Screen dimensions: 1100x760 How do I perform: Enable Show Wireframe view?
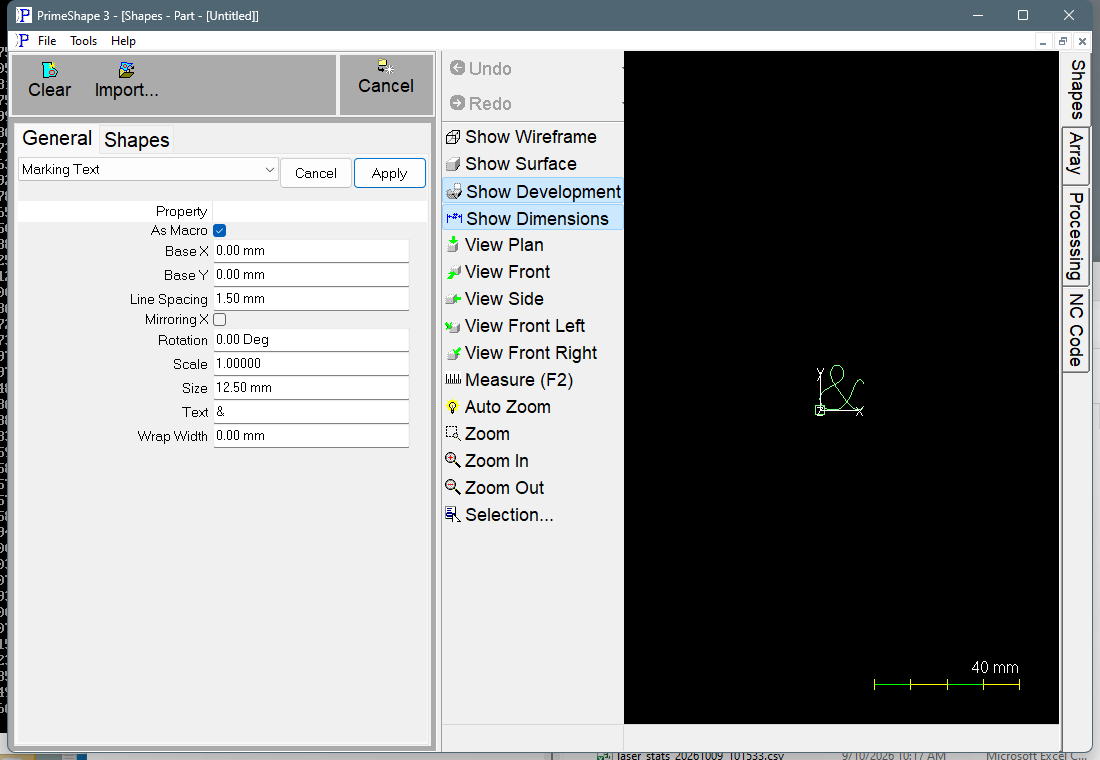(x=521, y=137)
